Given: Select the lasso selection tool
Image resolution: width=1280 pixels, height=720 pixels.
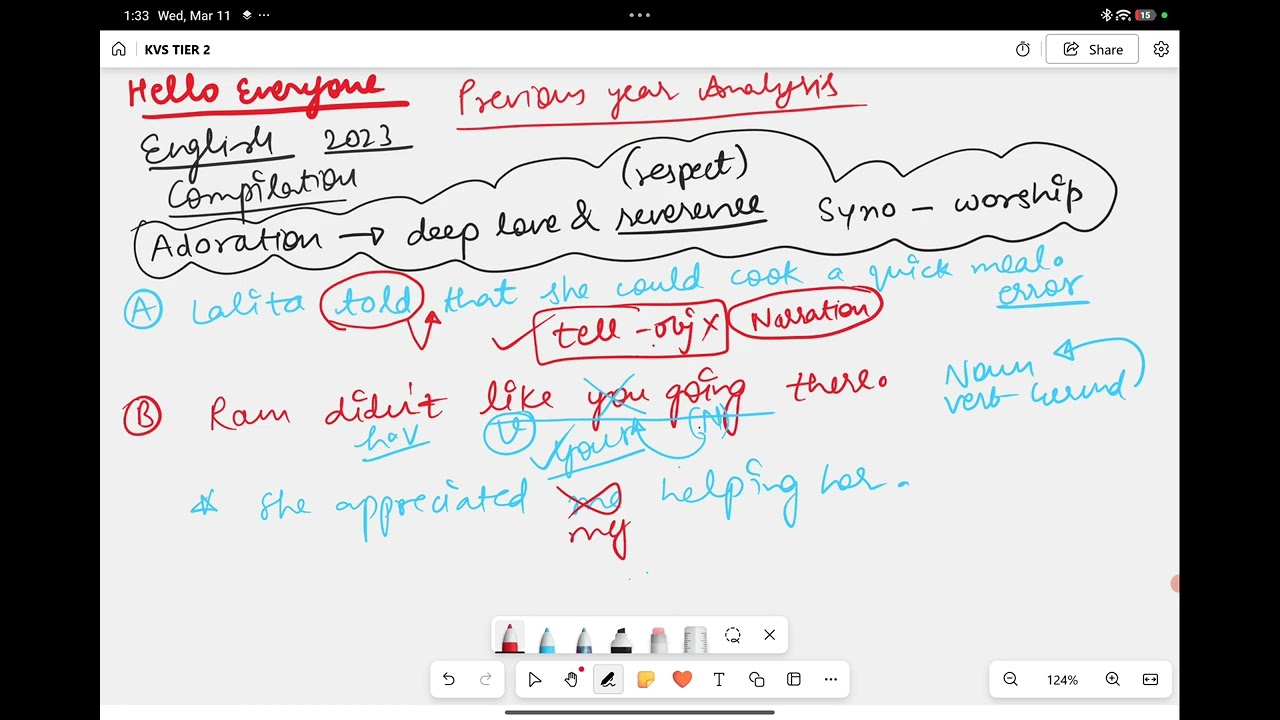Looking at the screenshot, I should (x=733, y=635).
